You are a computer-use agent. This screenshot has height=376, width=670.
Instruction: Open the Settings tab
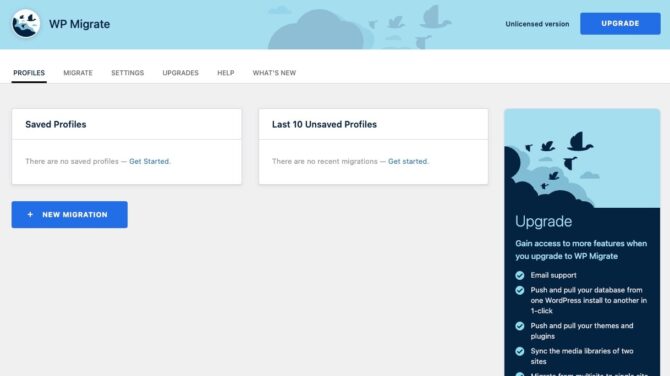(x=127, y=73)
